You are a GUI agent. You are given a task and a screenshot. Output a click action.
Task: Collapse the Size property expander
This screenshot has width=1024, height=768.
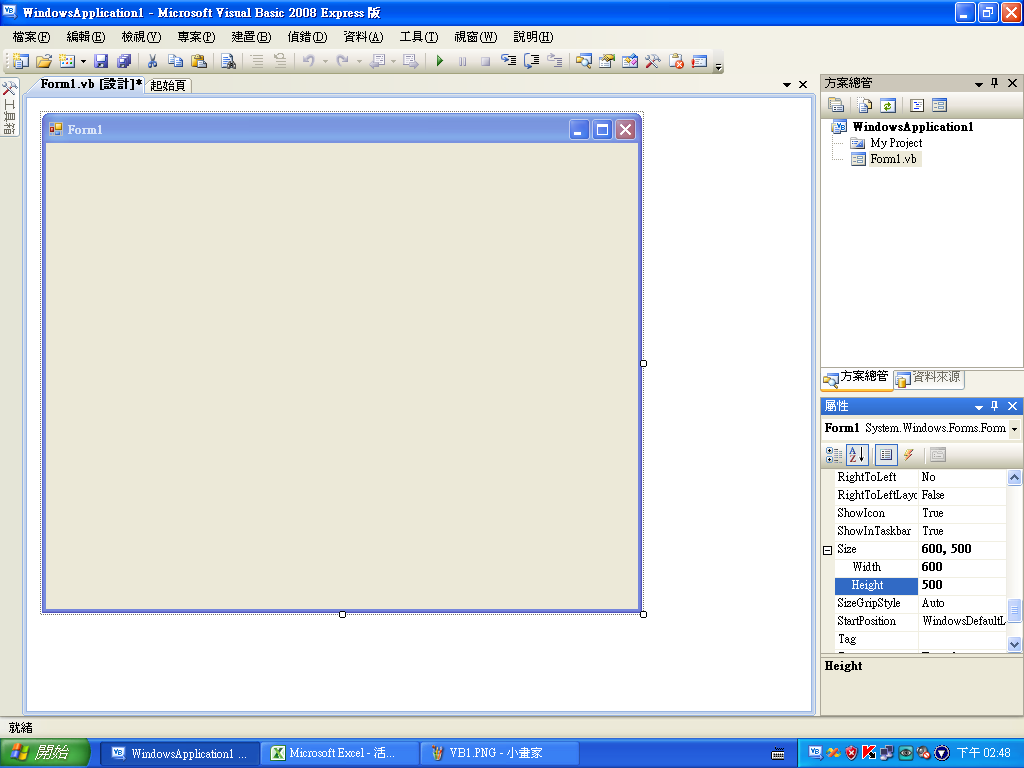coord(827,550)
